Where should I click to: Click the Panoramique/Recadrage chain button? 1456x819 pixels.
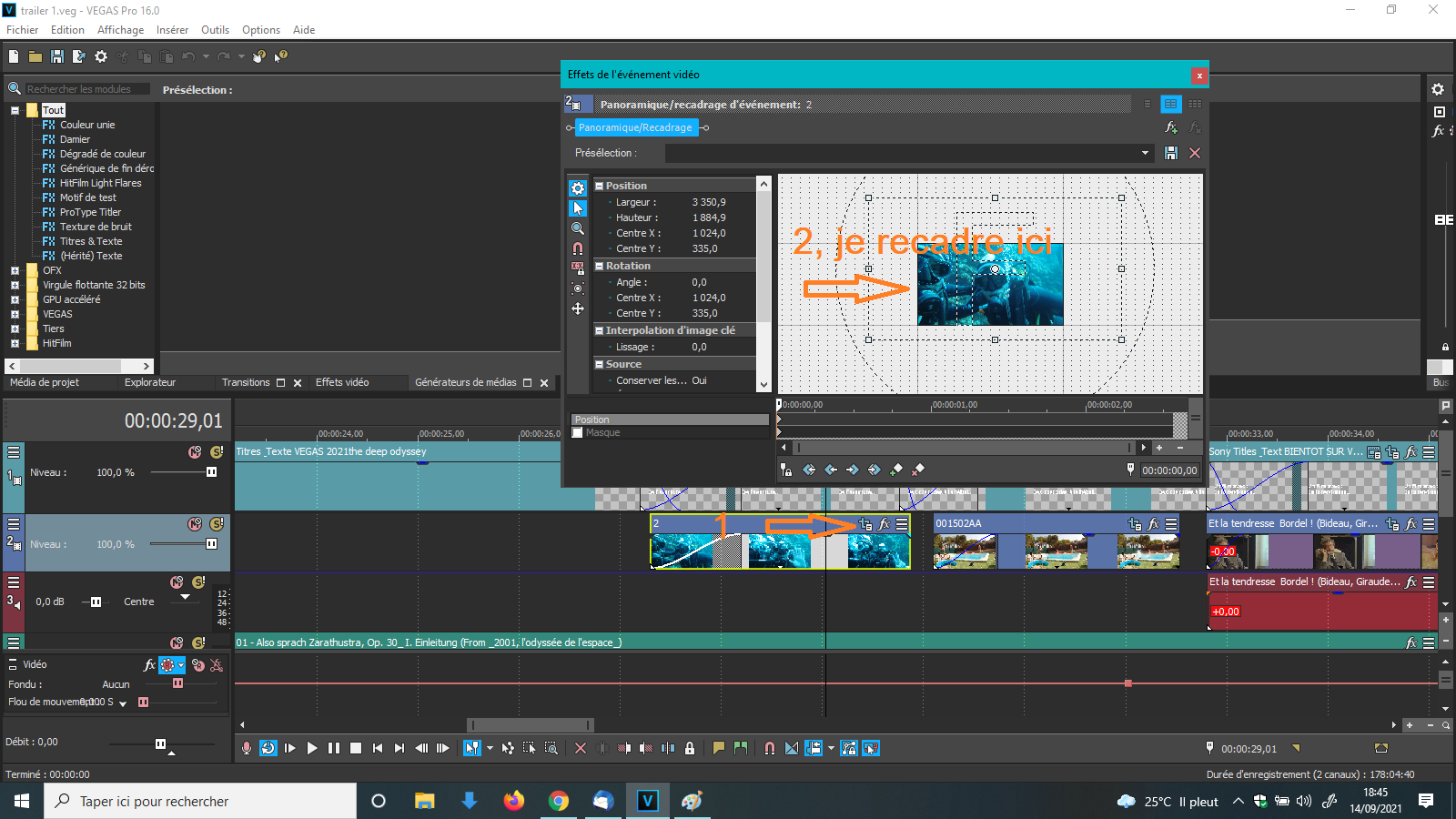coord(635,128)
